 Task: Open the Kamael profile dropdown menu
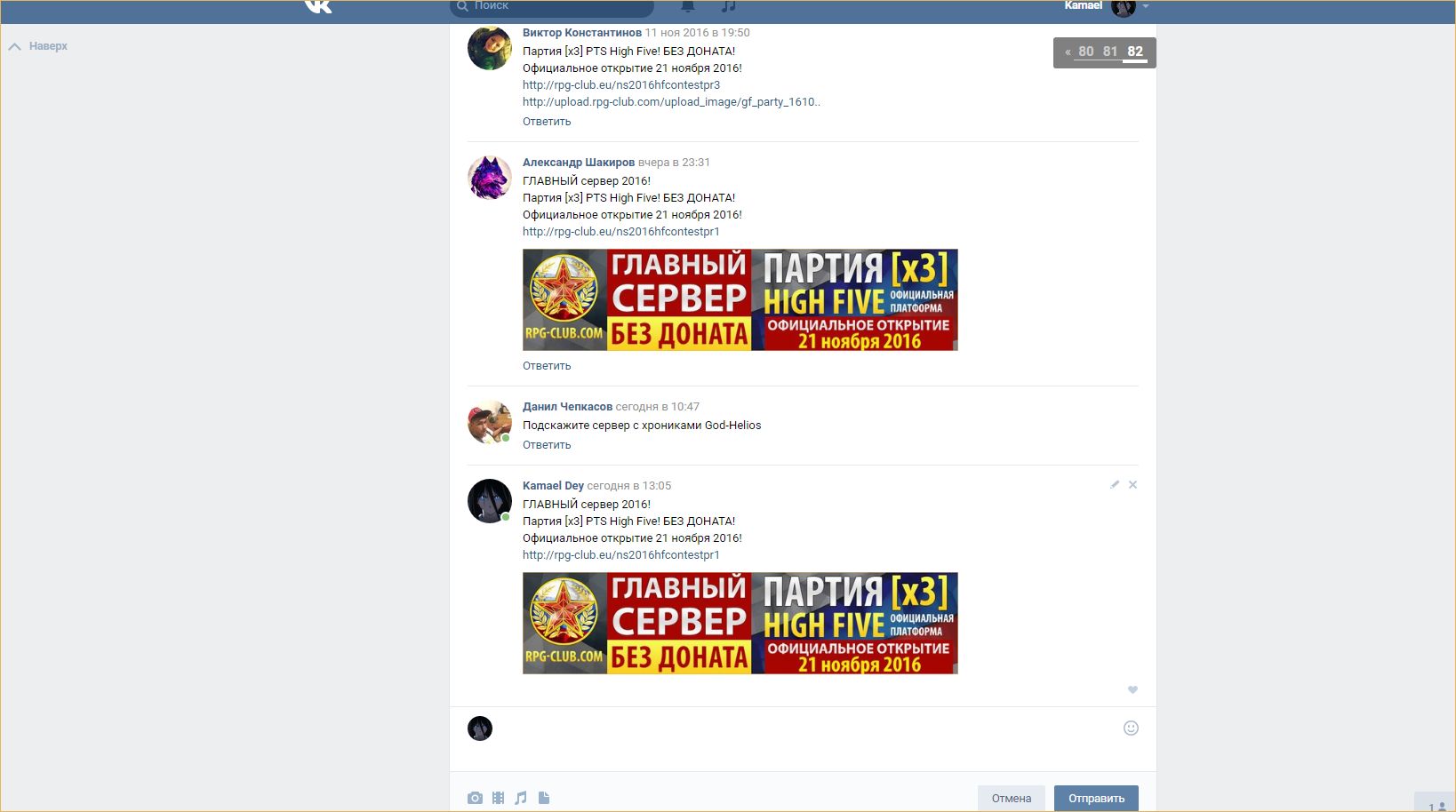pyautogui.click(x=1107, y=6)
